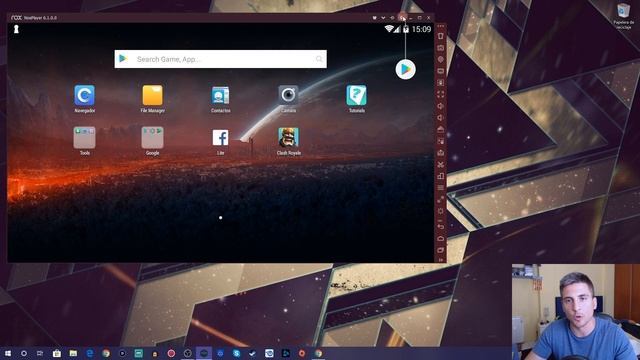Image resolution: width=640 pixels, height=360 pixels.
Task: Start the Clash Royale game
Action: pos(288,137)
